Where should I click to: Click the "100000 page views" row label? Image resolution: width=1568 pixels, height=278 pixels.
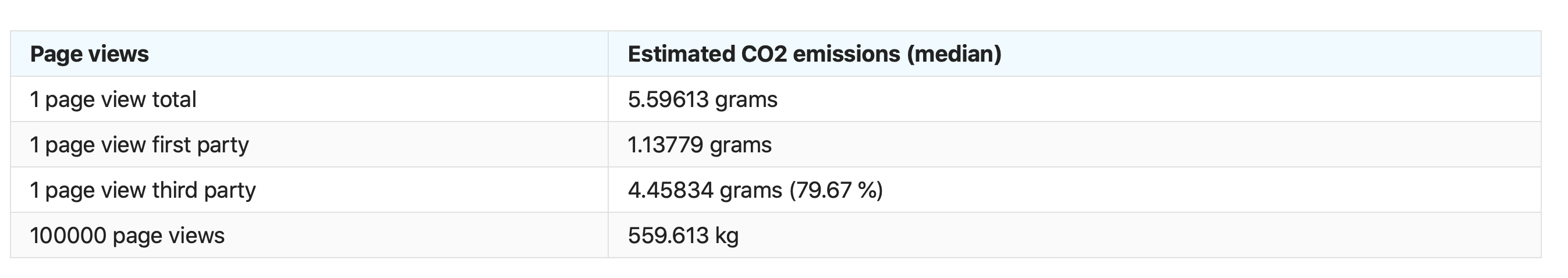pos(127,236)
